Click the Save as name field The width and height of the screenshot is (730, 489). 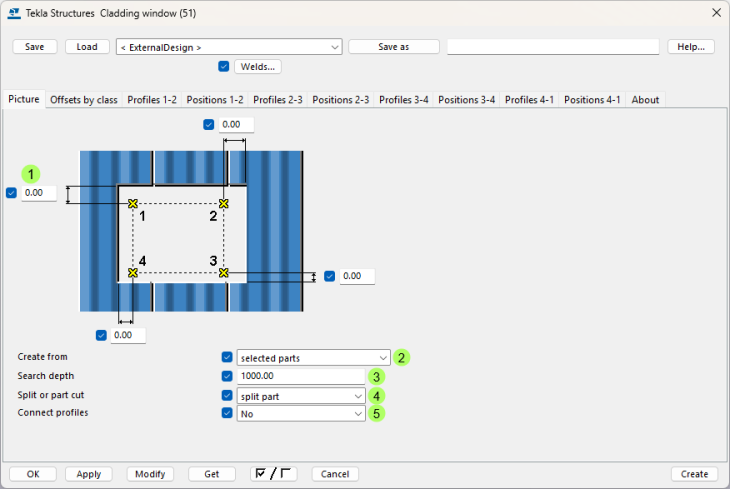point(553,47)
